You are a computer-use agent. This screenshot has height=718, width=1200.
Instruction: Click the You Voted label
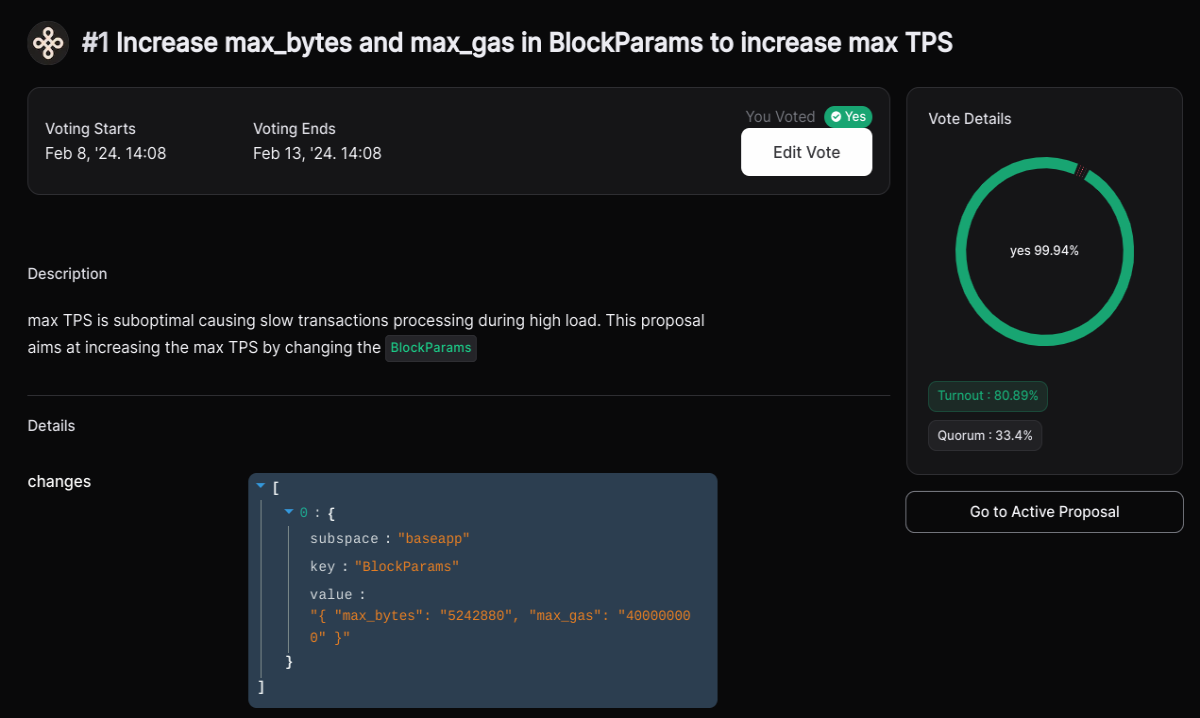tap(780, 117)
